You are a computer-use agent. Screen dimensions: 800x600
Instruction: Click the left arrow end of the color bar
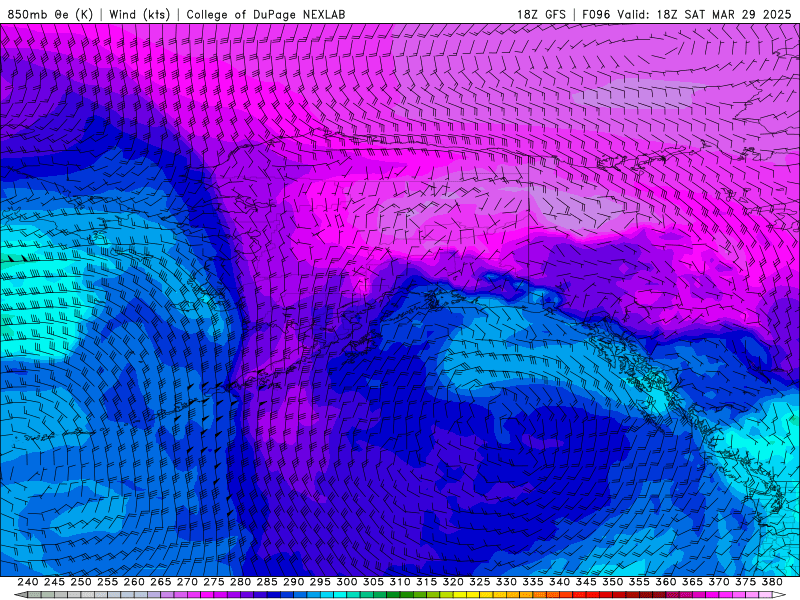click(x=20, y=595)
